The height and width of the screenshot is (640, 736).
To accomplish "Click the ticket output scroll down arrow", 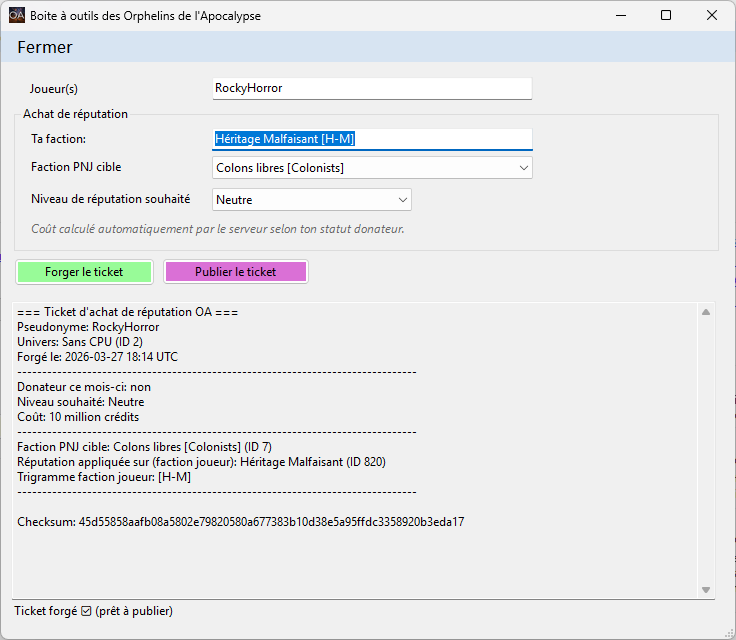I will click(x=706, y=590).
